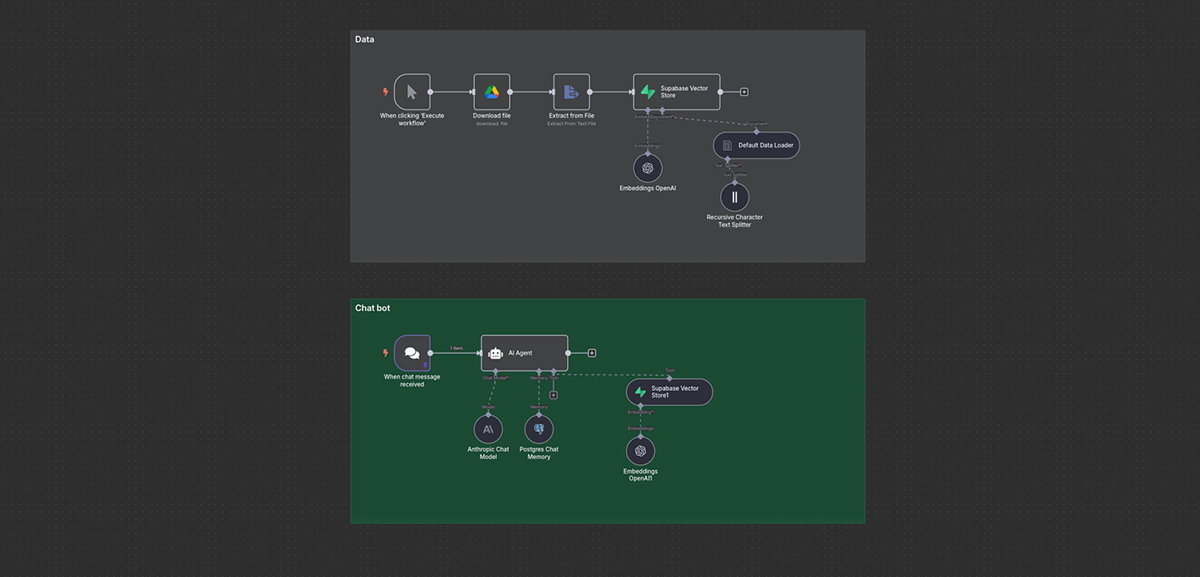Open the Supabase Vector Store1 tool node

tap(669, 392)
